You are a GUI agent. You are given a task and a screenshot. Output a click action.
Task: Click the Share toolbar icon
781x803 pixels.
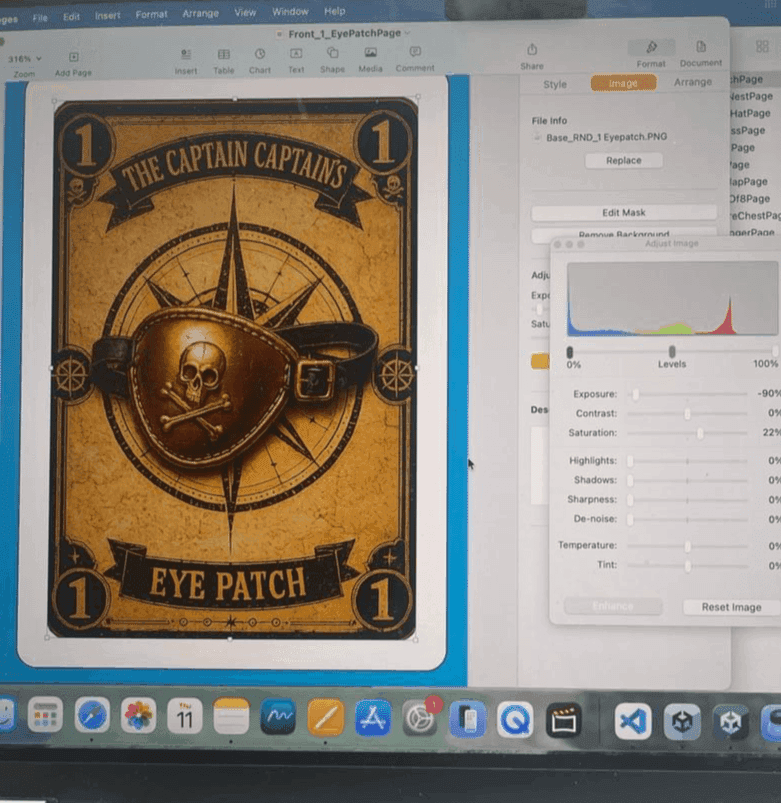click(532, 50)
